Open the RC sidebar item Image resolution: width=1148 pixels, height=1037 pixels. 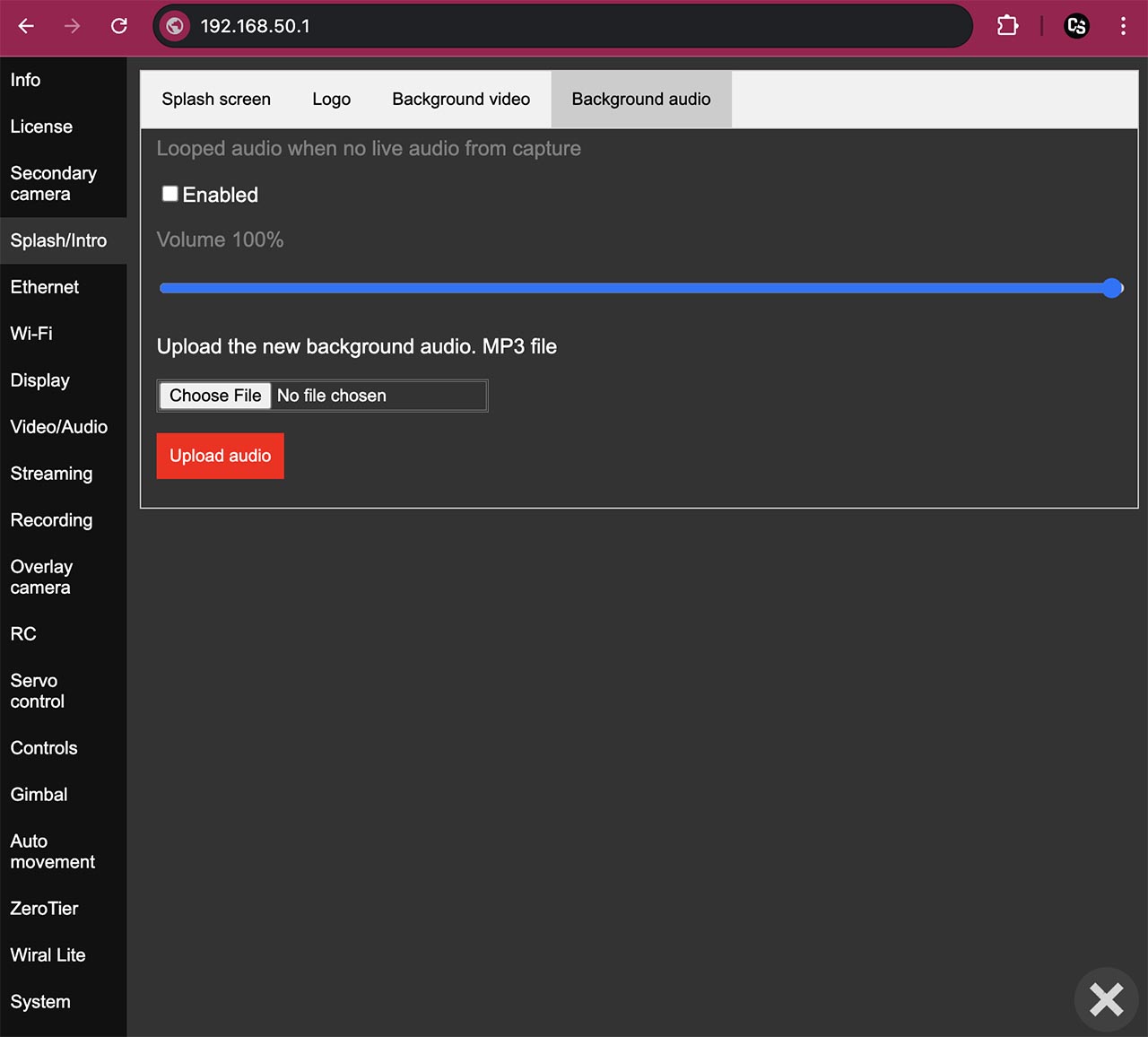pyautogui.click(x=63, y=634)
